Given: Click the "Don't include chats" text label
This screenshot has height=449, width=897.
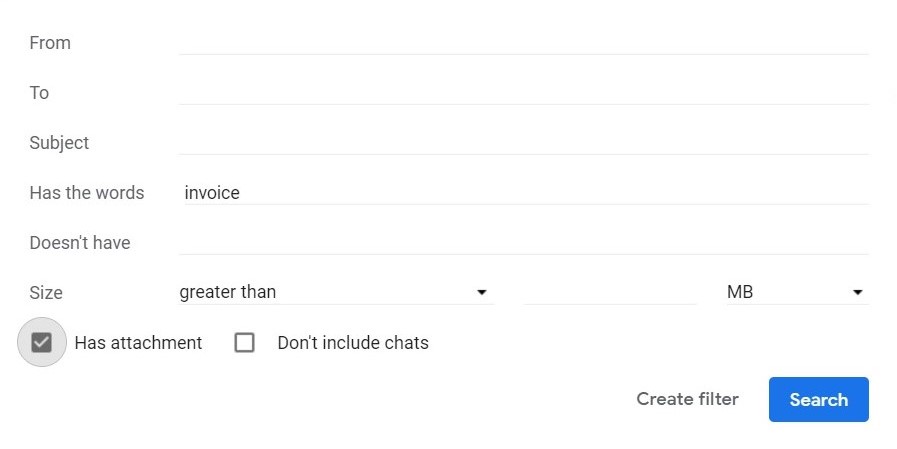Looking at the screenshot, I should click(x=353, y=343).
